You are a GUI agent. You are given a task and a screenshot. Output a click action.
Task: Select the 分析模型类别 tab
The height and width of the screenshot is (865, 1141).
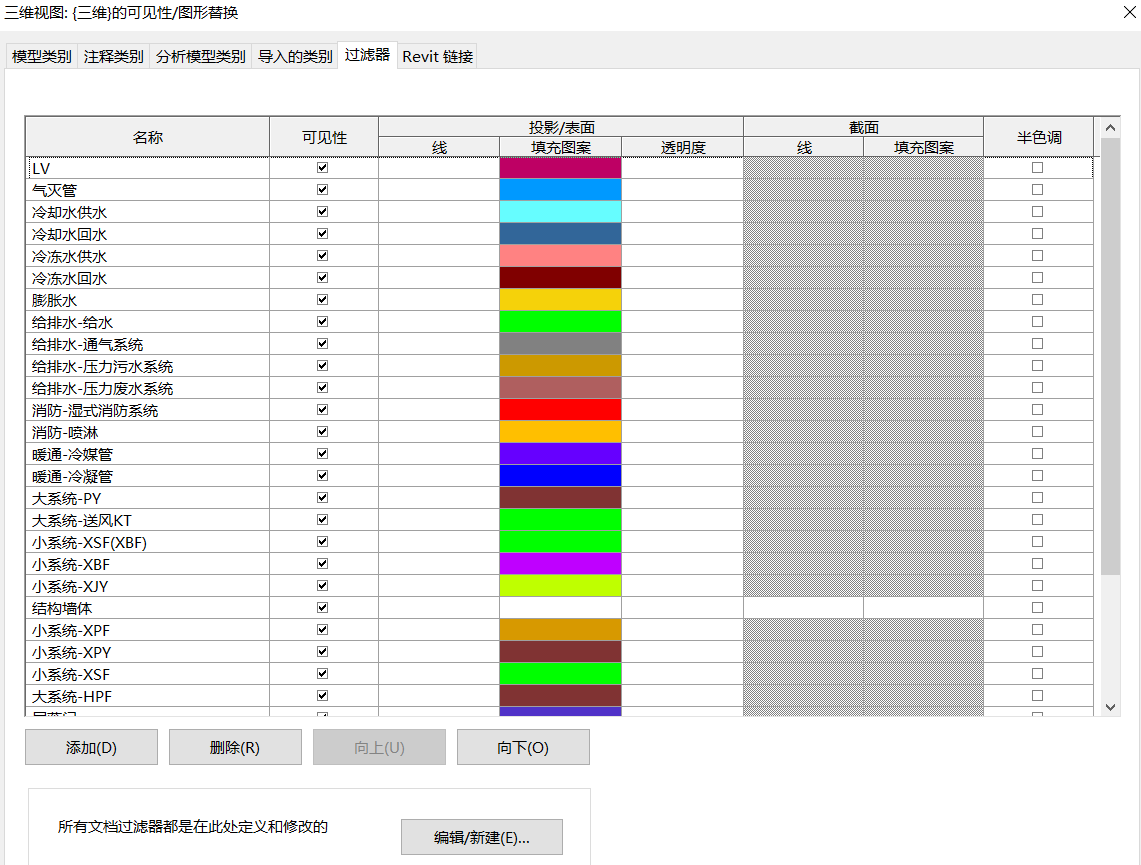tap(201, 56)
